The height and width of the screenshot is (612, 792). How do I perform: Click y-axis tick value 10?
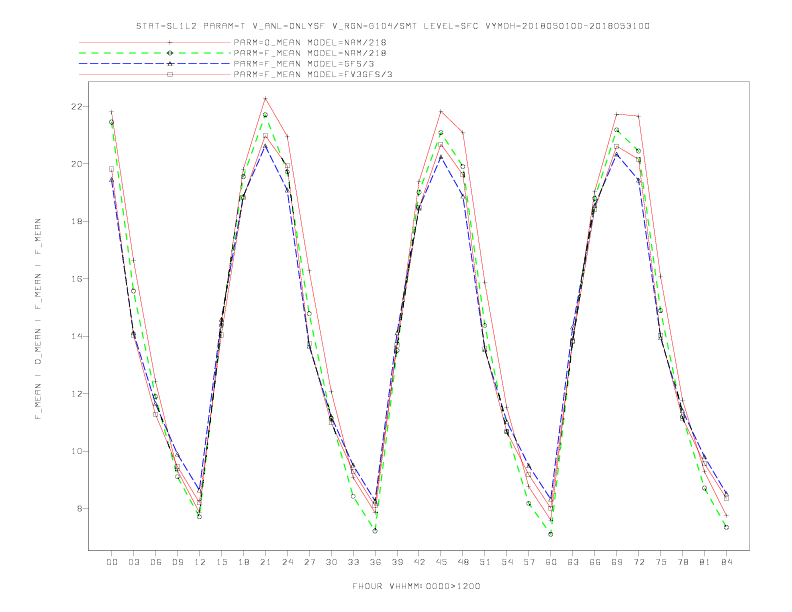click(77, 451)
